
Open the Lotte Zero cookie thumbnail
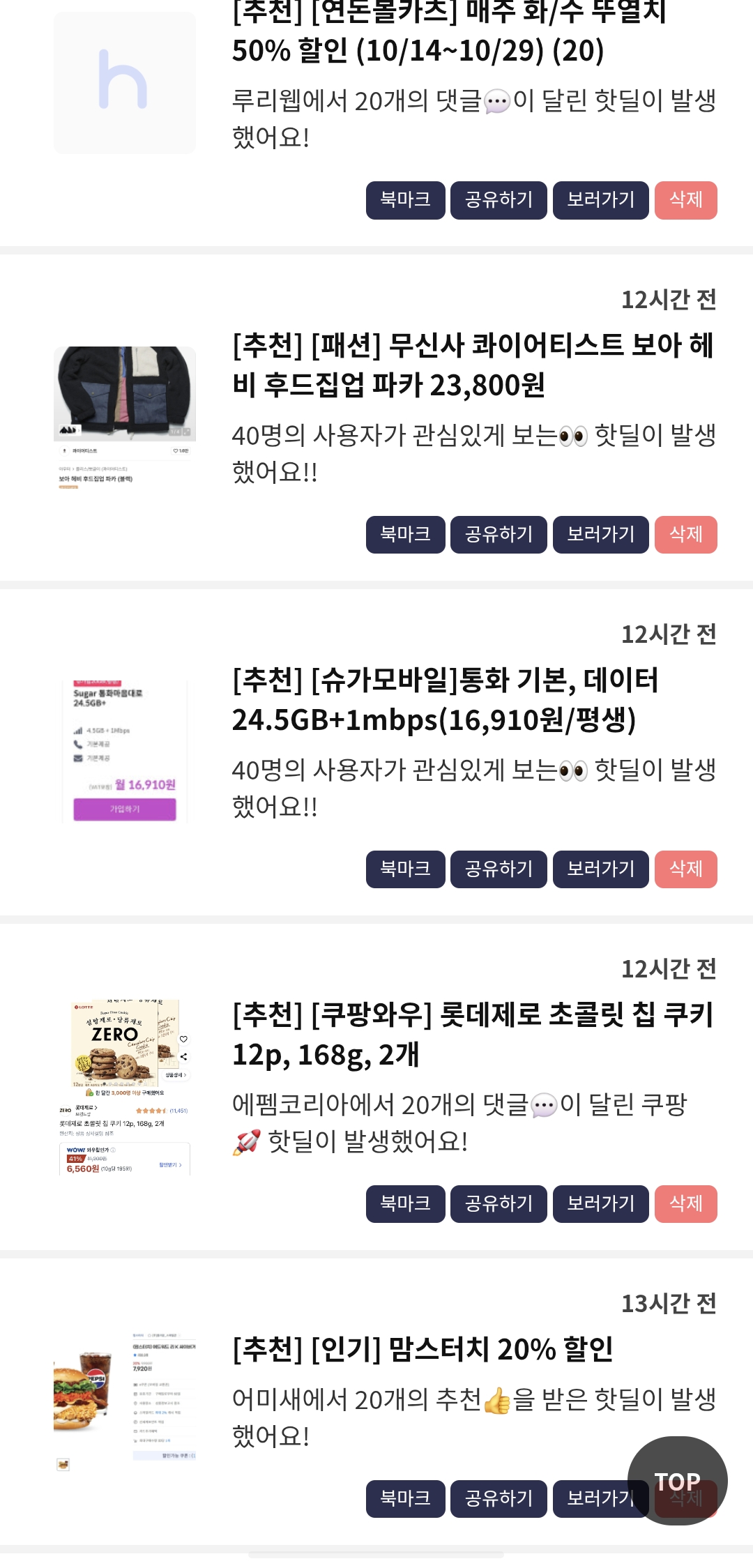pos(125,1087)
